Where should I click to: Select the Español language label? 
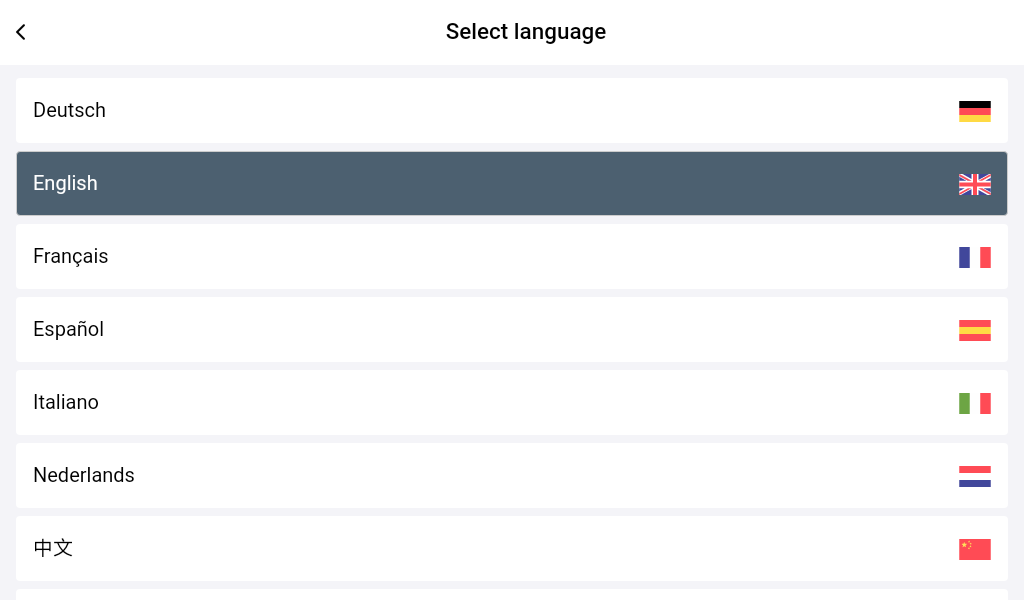click(x=68, y=329)
